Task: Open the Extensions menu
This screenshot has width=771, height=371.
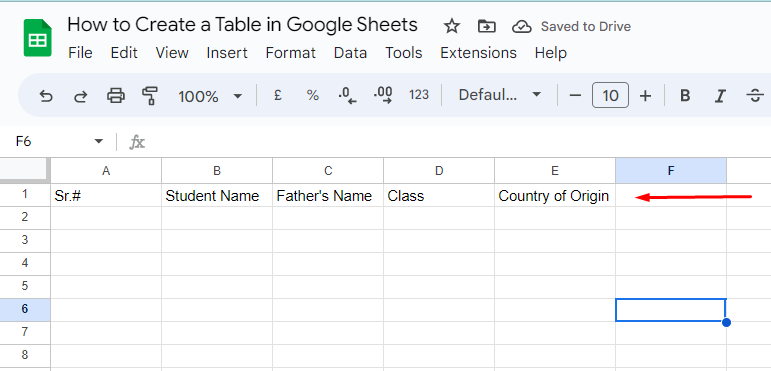Action: (x=478, y=53)
